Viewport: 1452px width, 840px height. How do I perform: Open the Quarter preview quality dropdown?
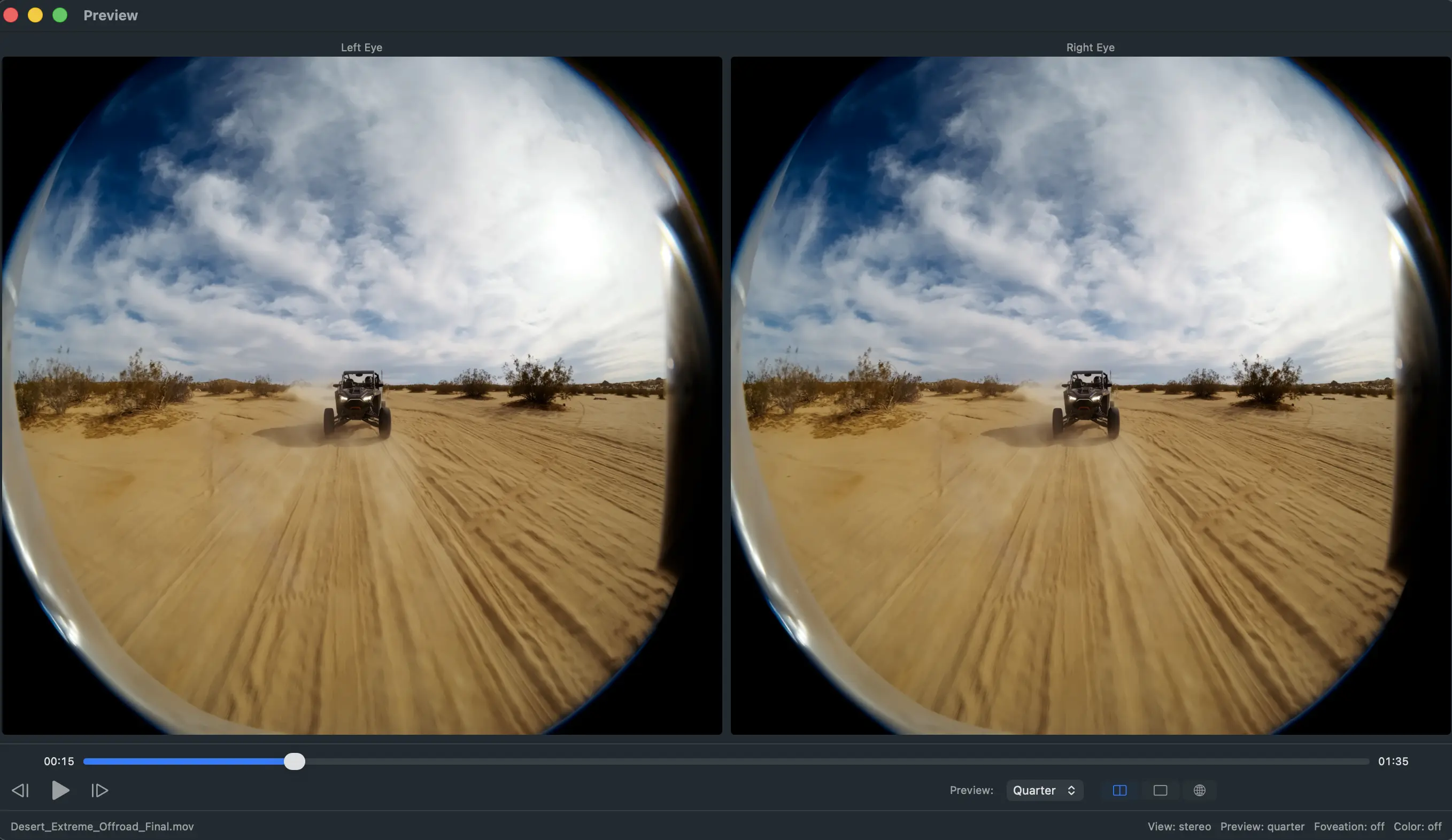tap(1044, 790)
